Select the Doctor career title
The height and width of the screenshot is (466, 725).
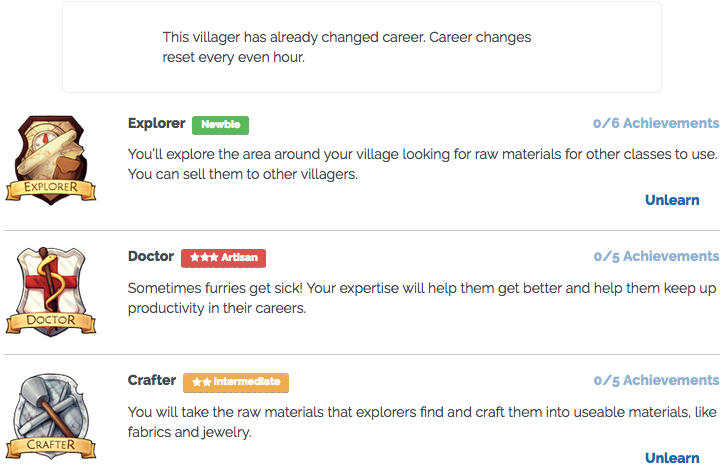pos(151,257)
